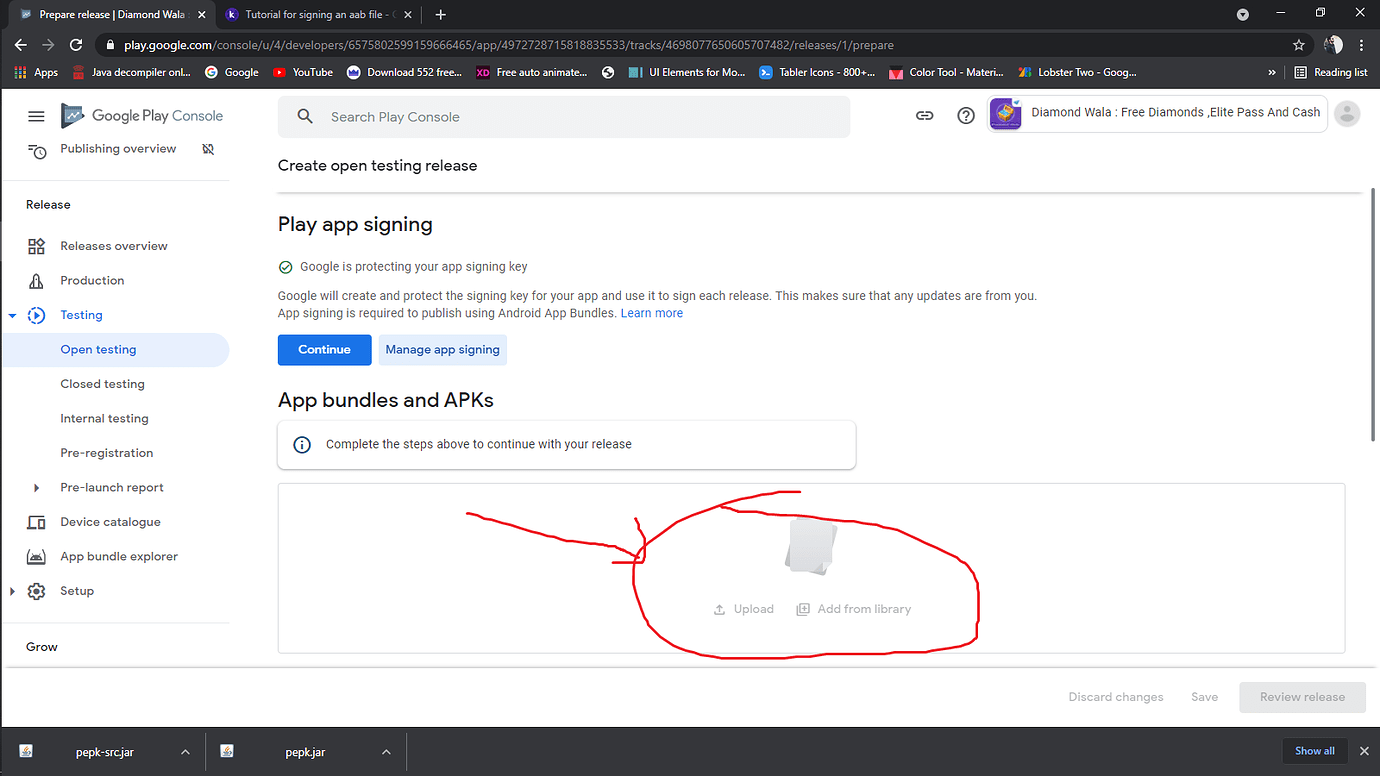Select the Testing sidebar item
Screen dimensions: 1380x776
coord(81,315)
